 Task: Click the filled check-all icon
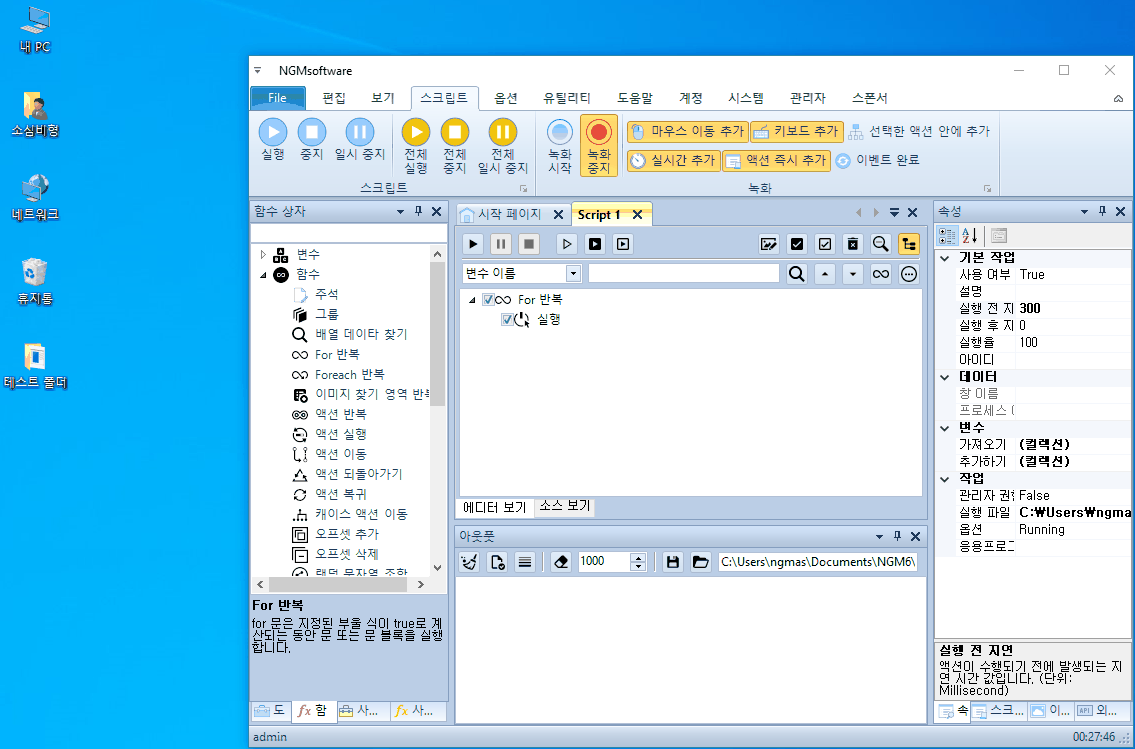[x=797, y=245]
